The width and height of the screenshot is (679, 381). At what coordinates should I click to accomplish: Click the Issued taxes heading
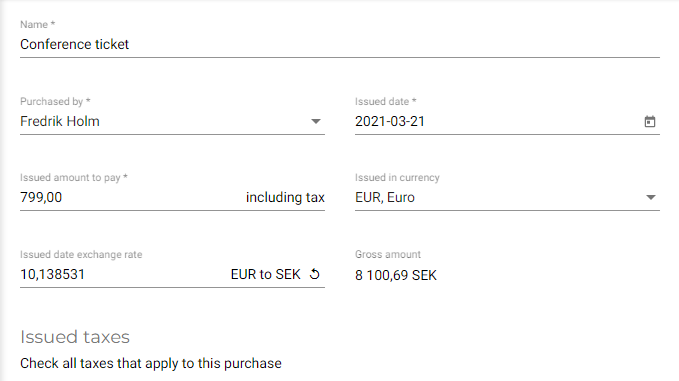coord(75,337)
